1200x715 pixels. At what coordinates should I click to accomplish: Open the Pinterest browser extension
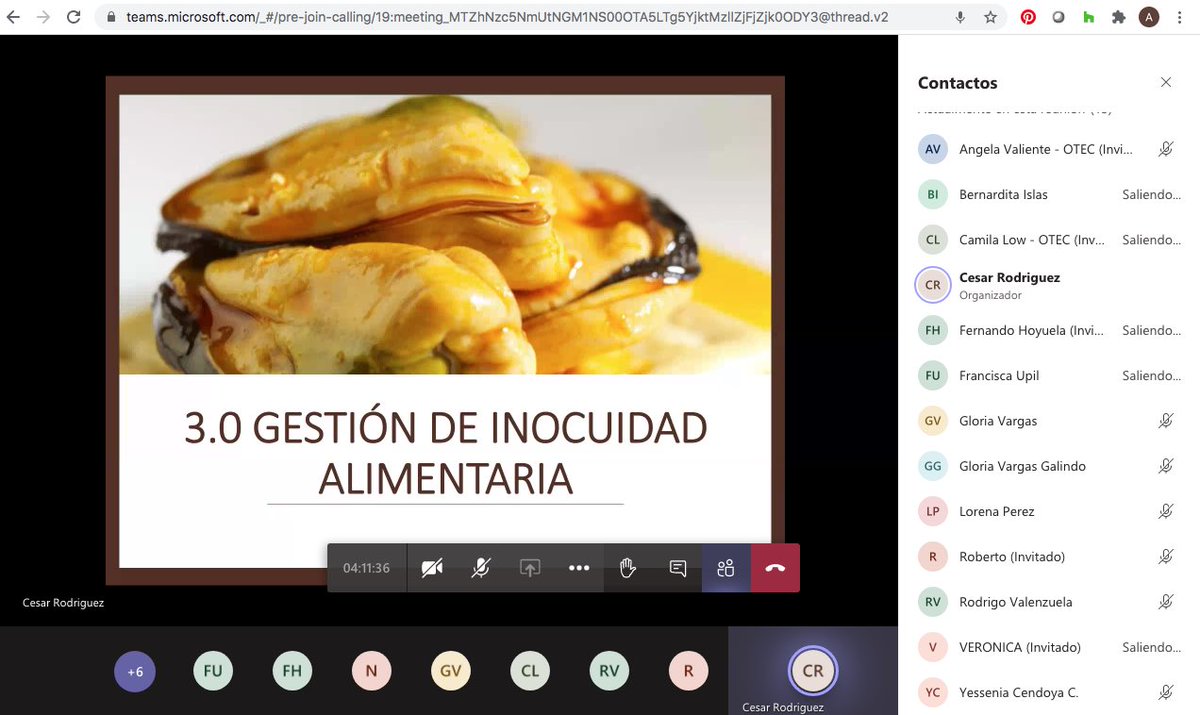pyautogui.click(x=1028, y=17)
